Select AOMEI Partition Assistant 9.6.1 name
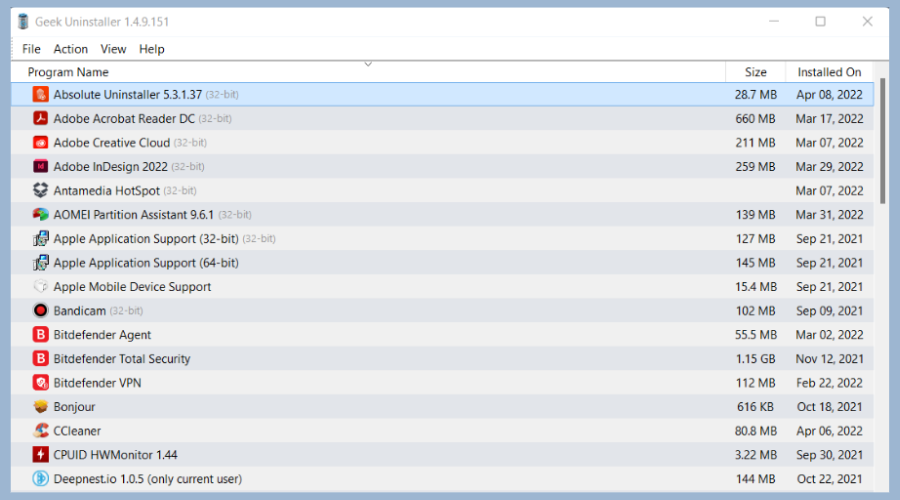This screenshot has width=900, height=500. [x=134, y=215]
